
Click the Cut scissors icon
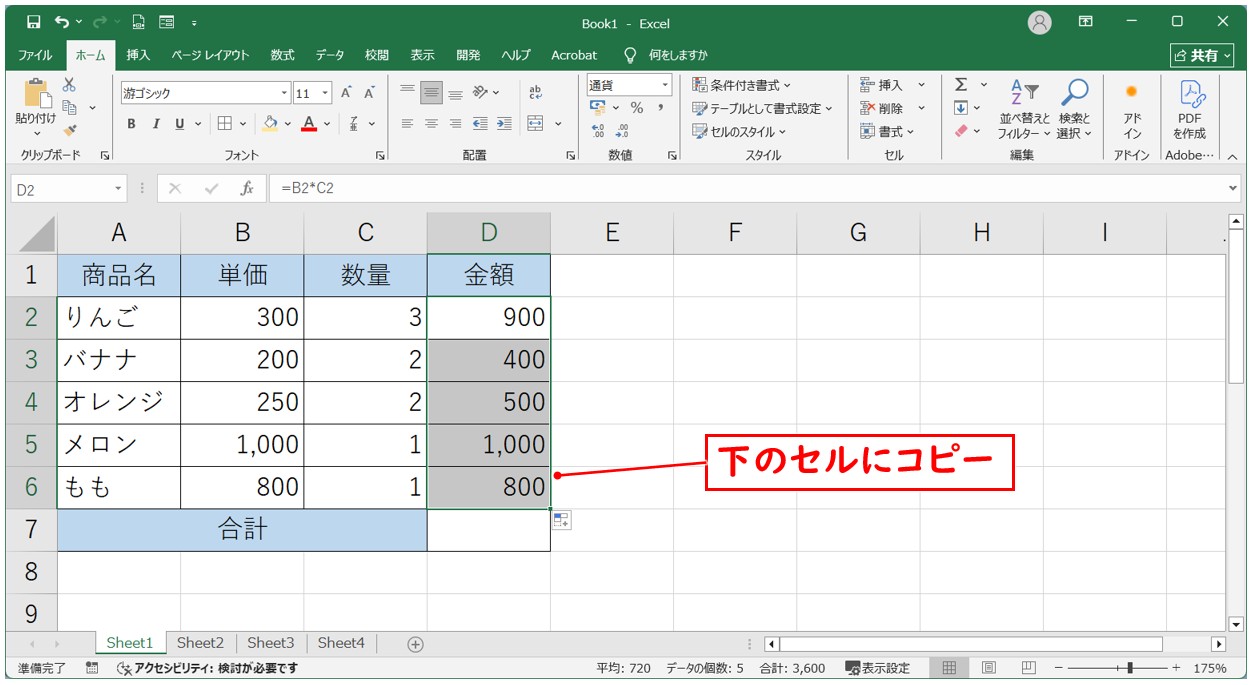pyautogui.click(x=69, y=85)
